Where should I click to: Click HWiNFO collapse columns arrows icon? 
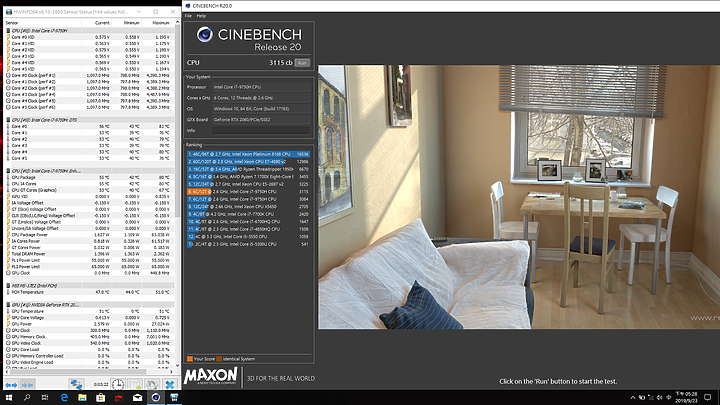(x=28, y=384)
